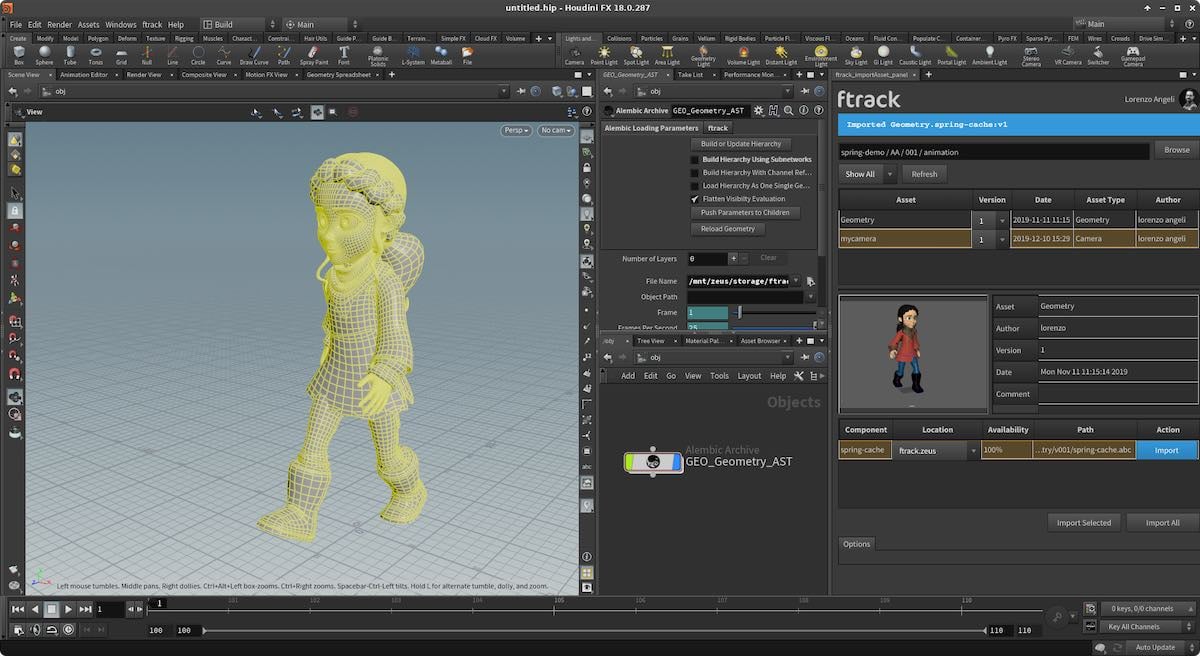The image size is (1200, 656).
Task: Open Geometry asset version dropdown
Action: click(991, 220)
